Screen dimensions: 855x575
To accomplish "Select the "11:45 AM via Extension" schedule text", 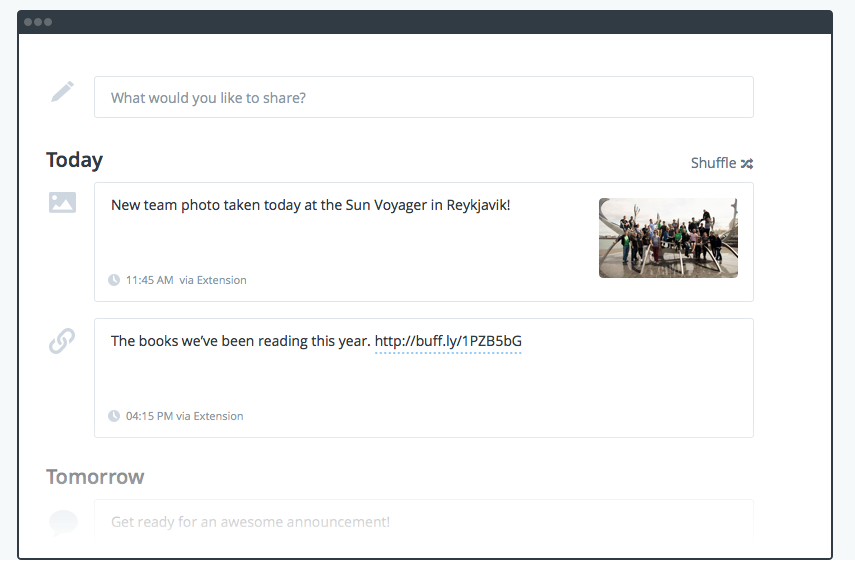I will (x=186, y=280).
